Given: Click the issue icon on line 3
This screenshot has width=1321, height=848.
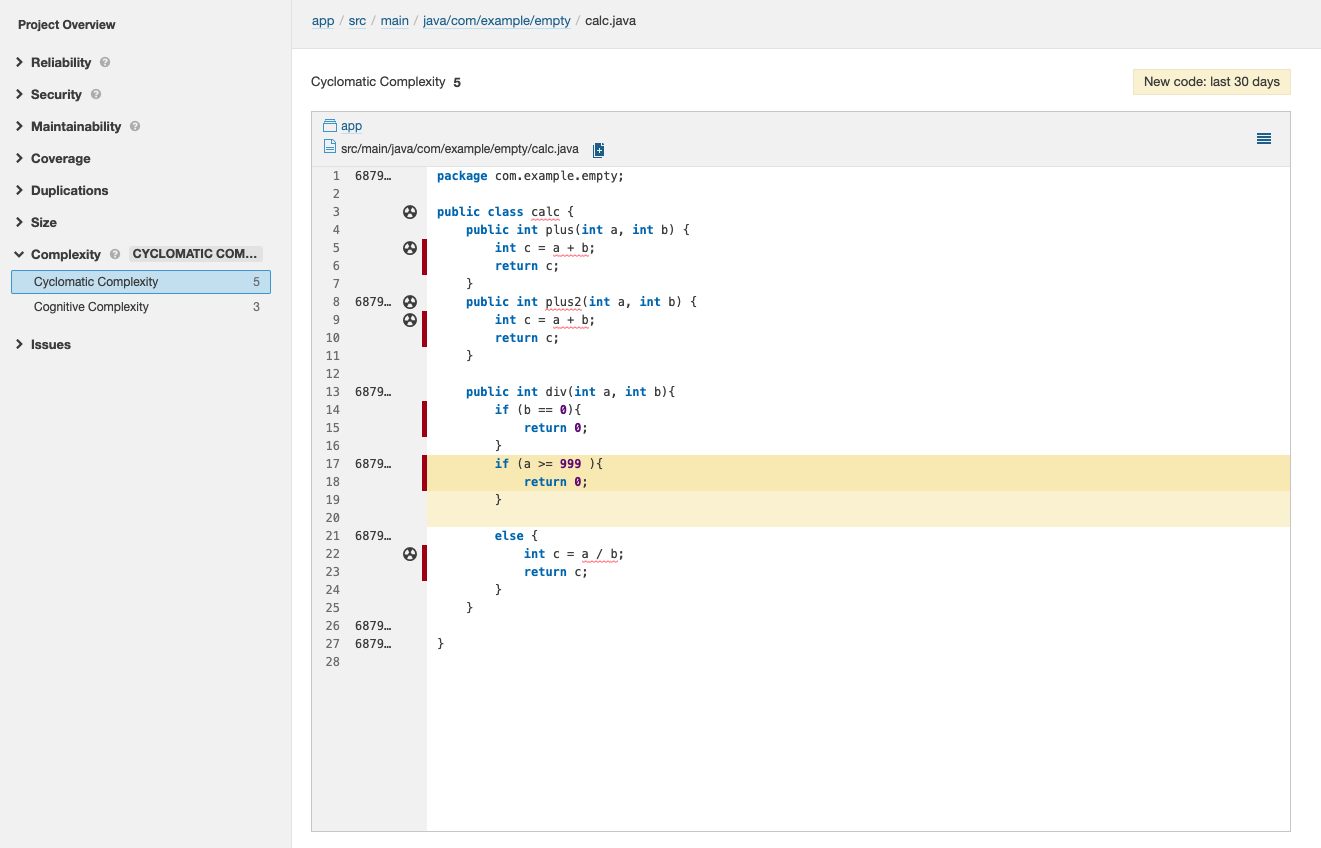Looking at the screenshot, I should tap(409, 212).
